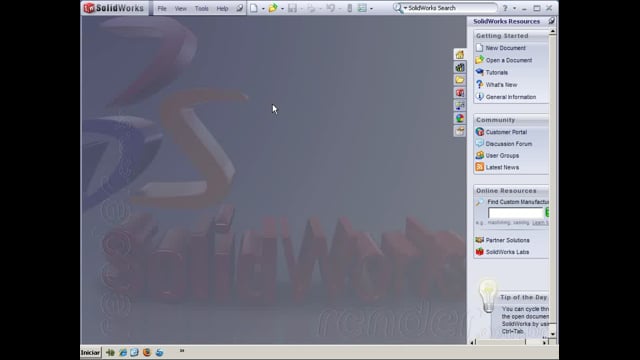Open the SolidWorks Search type dropdown

[405, 8]
